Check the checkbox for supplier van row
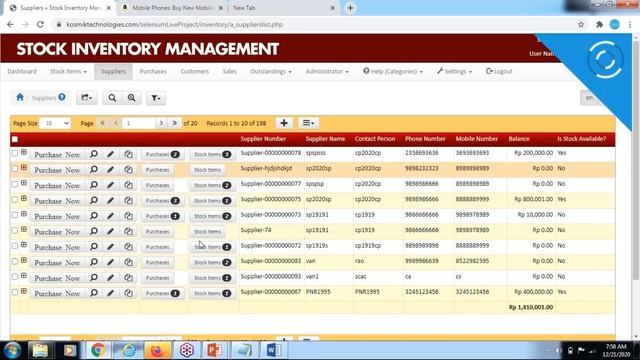Viewport: 640px width, 360px height. (15, 261)
